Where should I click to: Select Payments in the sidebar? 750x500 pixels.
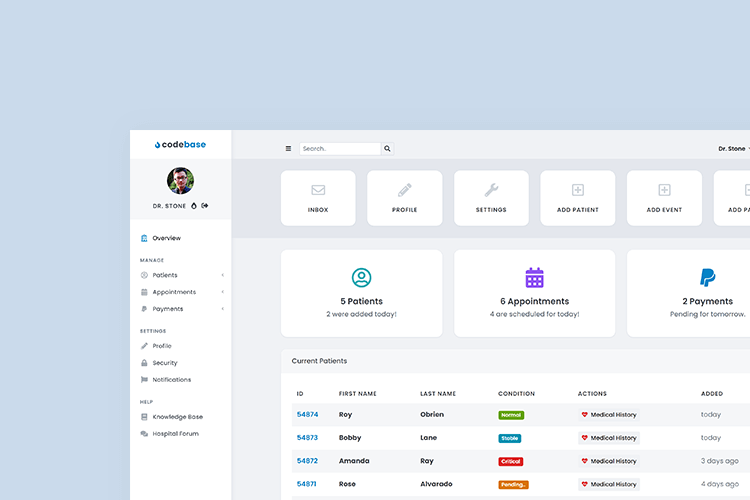click(180, 309)
